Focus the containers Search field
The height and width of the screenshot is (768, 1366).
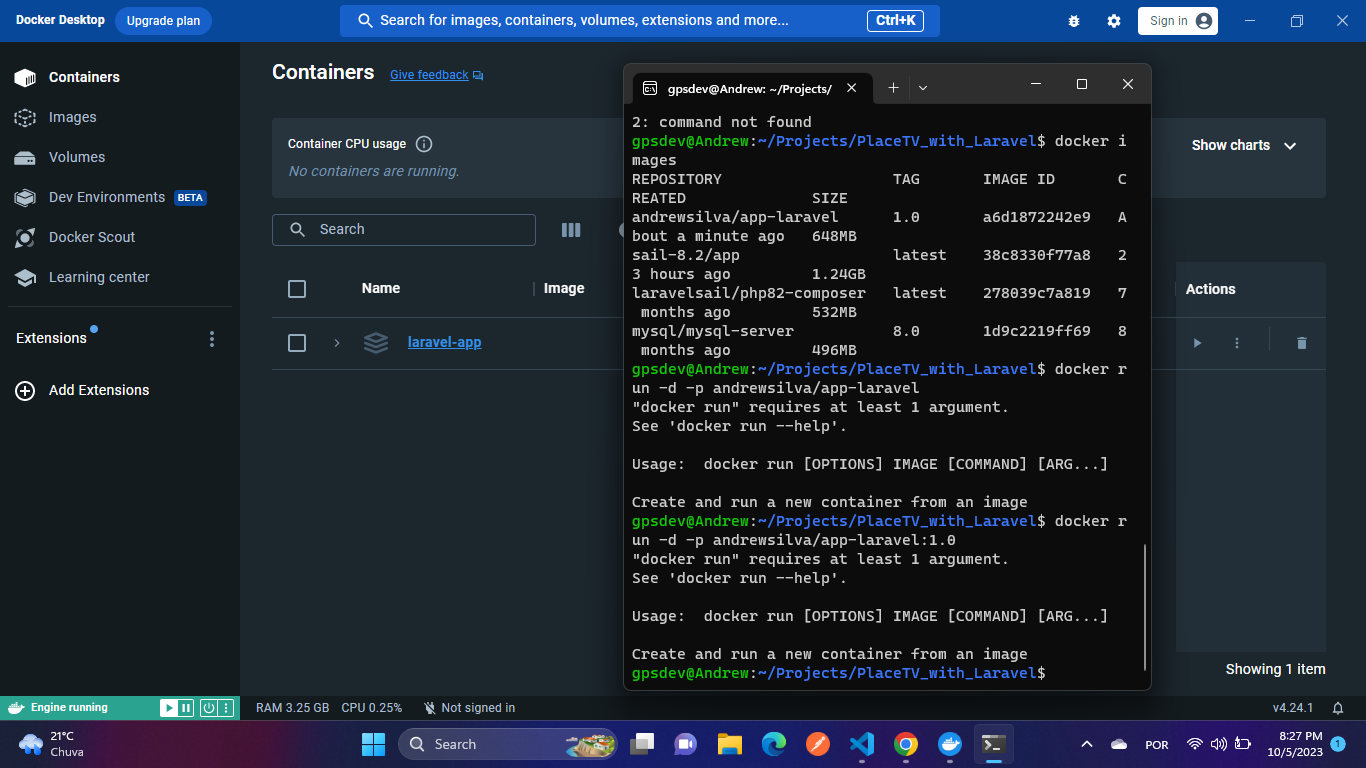pos(404,230)
